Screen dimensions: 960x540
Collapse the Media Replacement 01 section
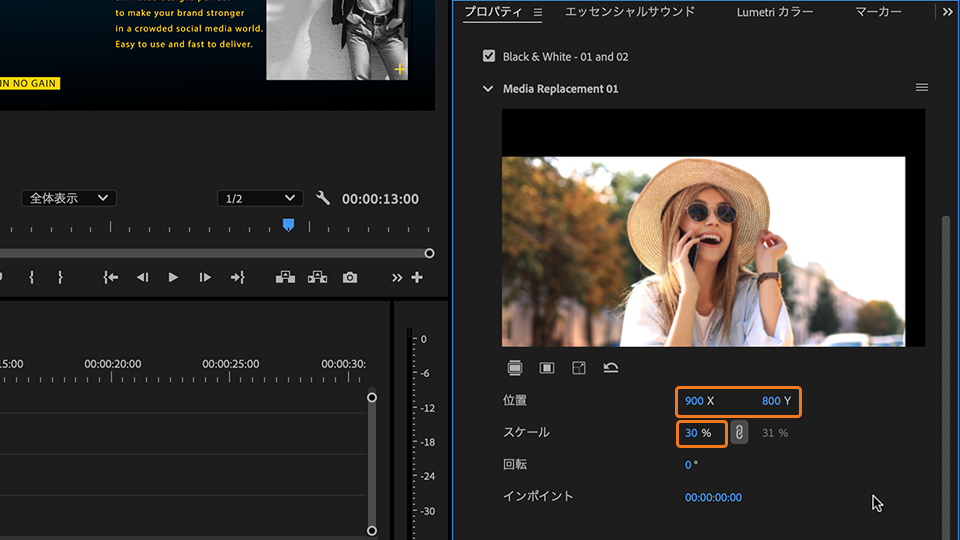(x=488, y=89)
